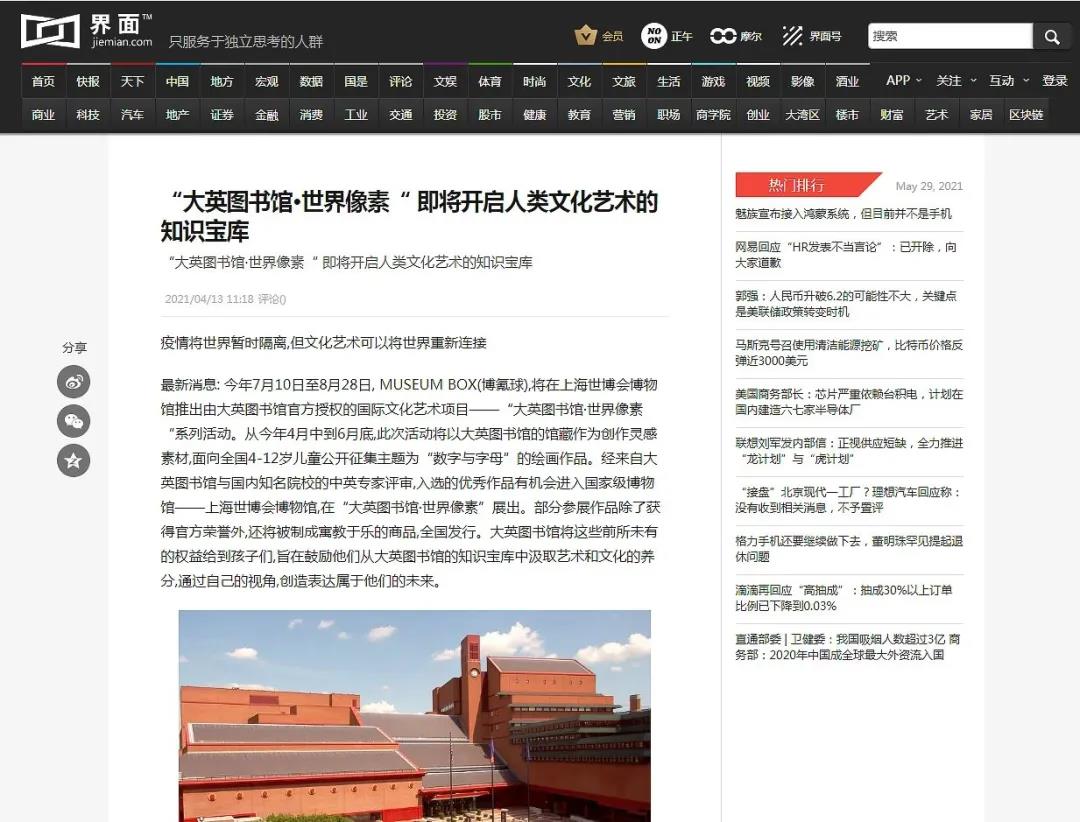Open the 直通部委 卫健委 headline
1080x822 pixels.
[848, 646]
